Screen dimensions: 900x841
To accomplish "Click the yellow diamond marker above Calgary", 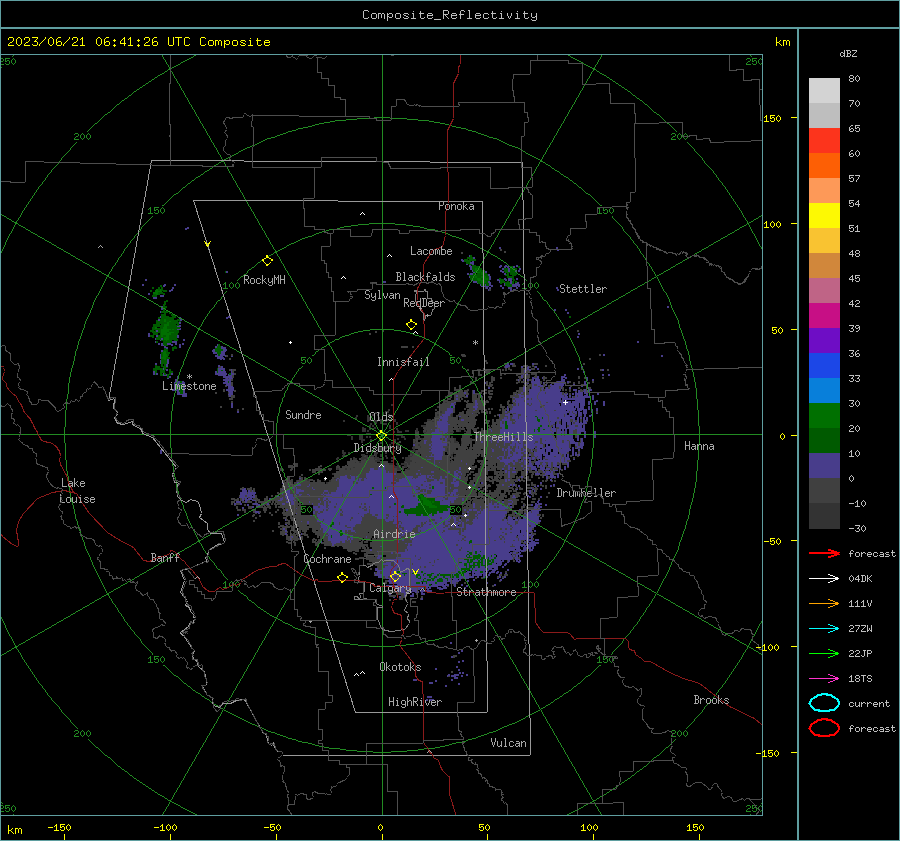I will [395, 576].
